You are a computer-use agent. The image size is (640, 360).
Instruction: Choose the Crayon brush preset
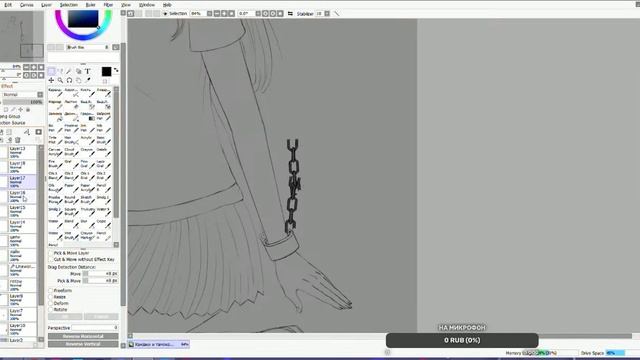pos(88,152)
